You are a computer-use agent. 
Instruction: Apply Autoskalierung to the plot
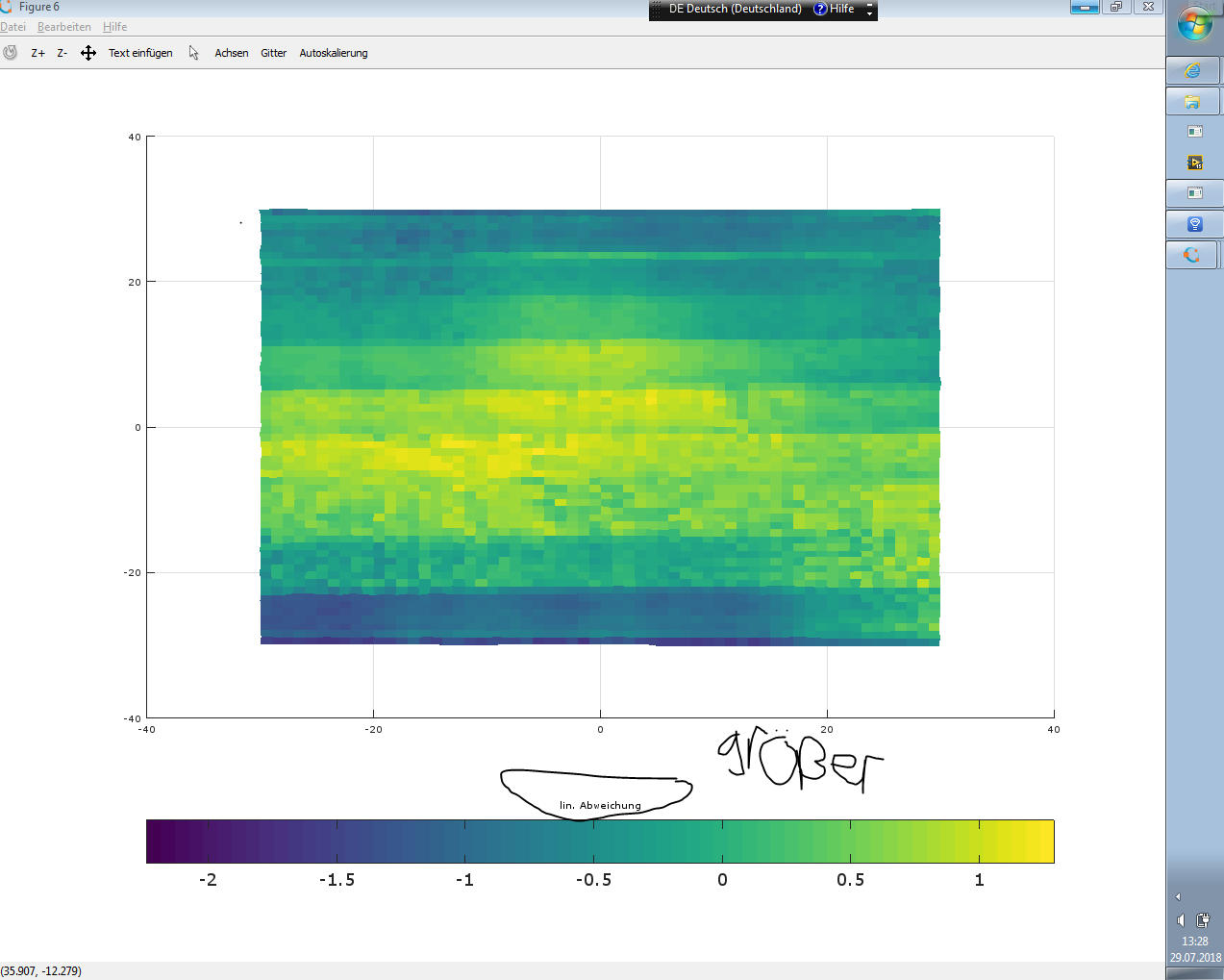[333, 53]
